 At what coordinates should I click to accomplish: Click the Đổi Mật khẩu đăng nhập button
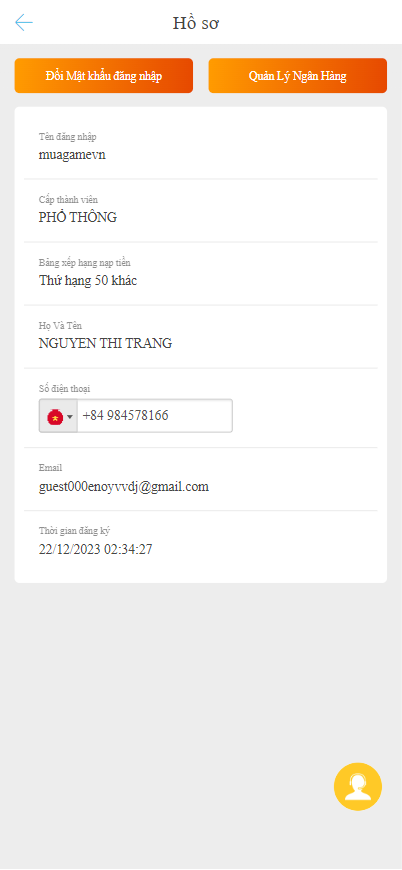coord(104,76)
